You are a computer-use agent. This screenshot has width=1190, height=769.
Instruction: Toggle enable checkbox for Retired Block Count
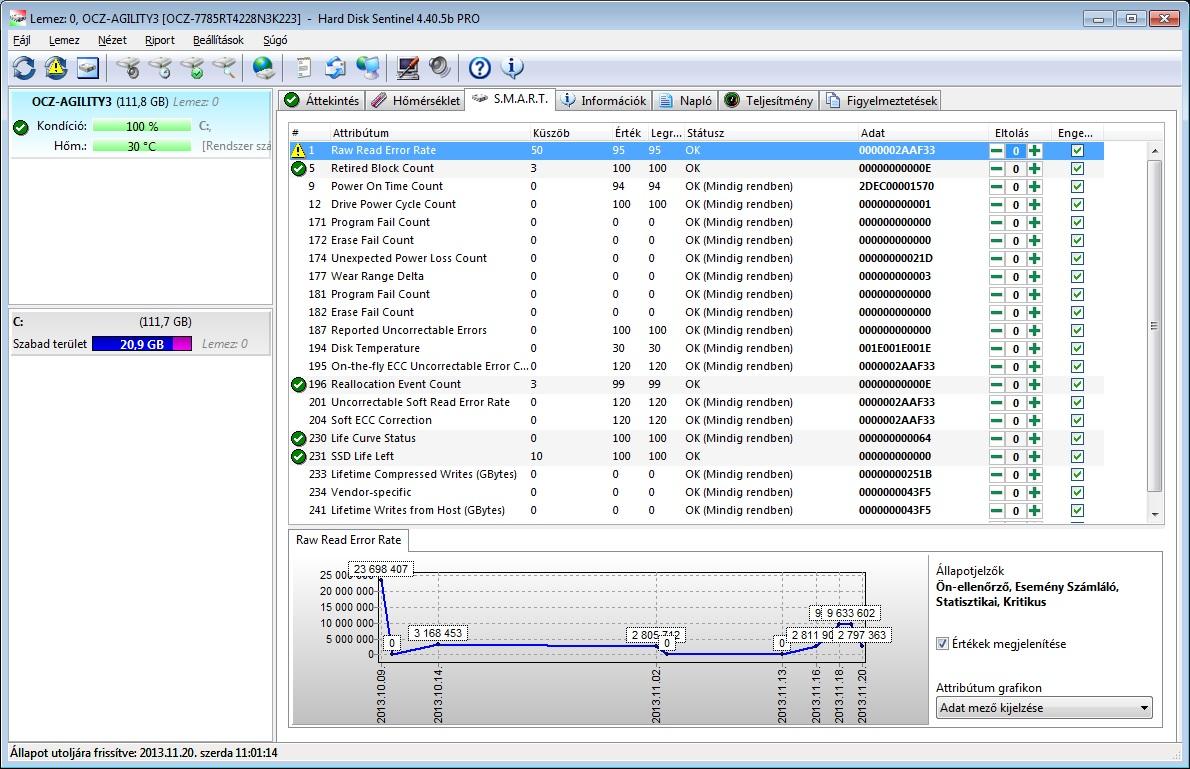coord(1077,169)
